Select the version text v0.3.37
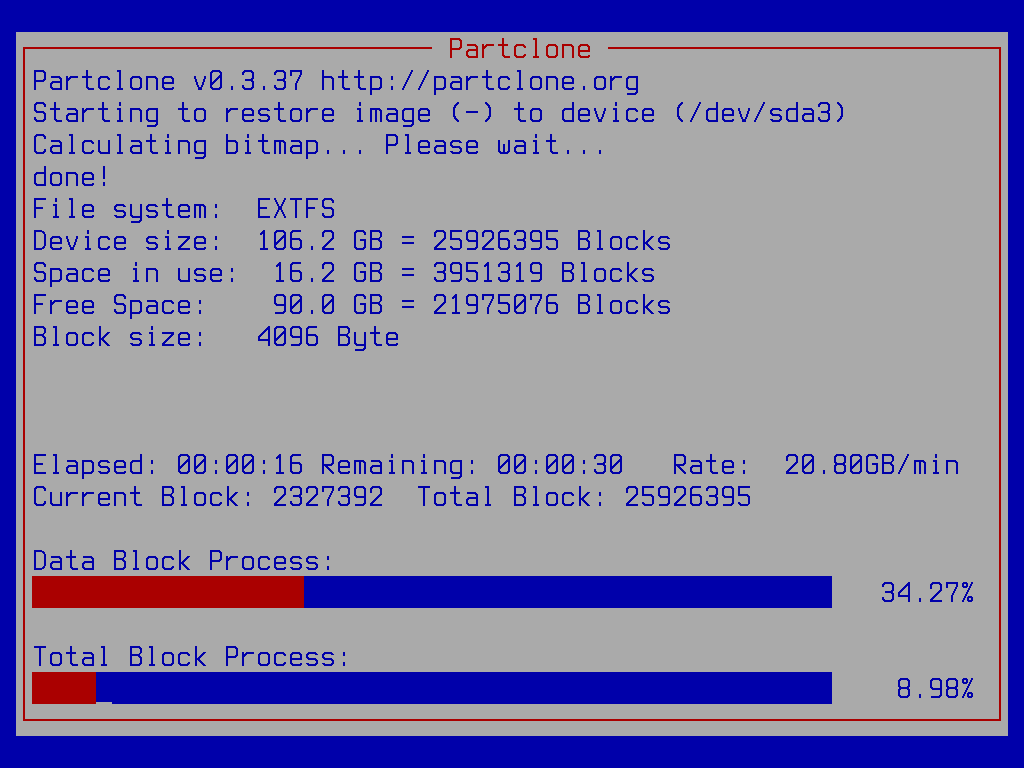 [248, 81]
